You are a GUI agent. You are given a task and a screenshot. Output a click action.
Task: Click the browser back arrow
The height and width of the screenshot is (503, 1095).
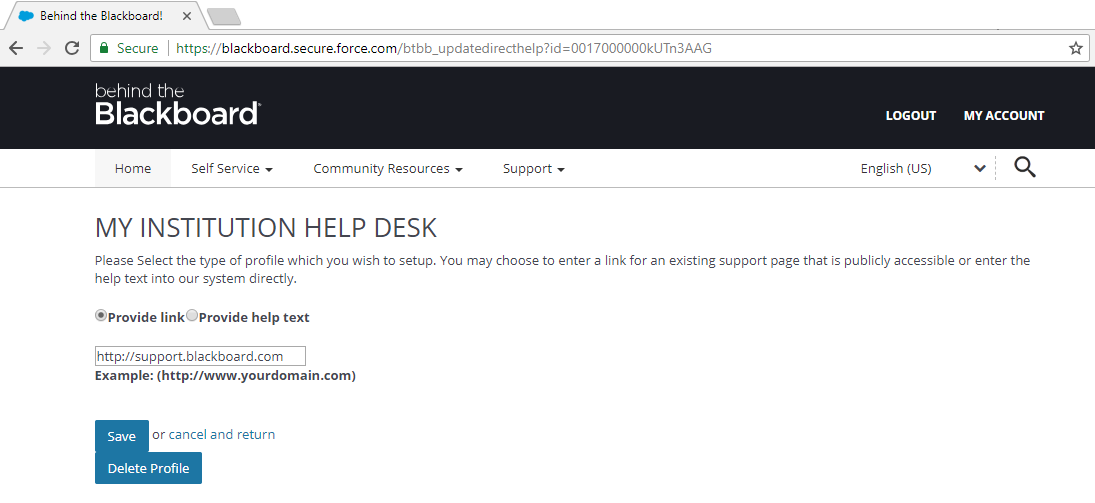click(16, 48)
